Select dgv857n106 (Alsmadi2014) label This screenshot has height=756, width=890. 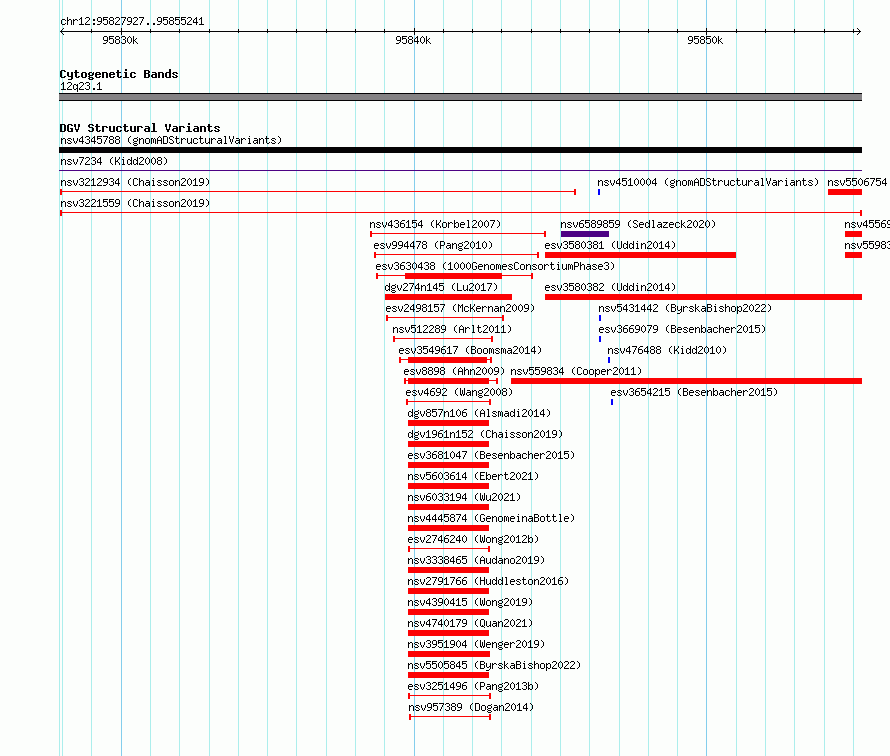[x=479, y=413]
